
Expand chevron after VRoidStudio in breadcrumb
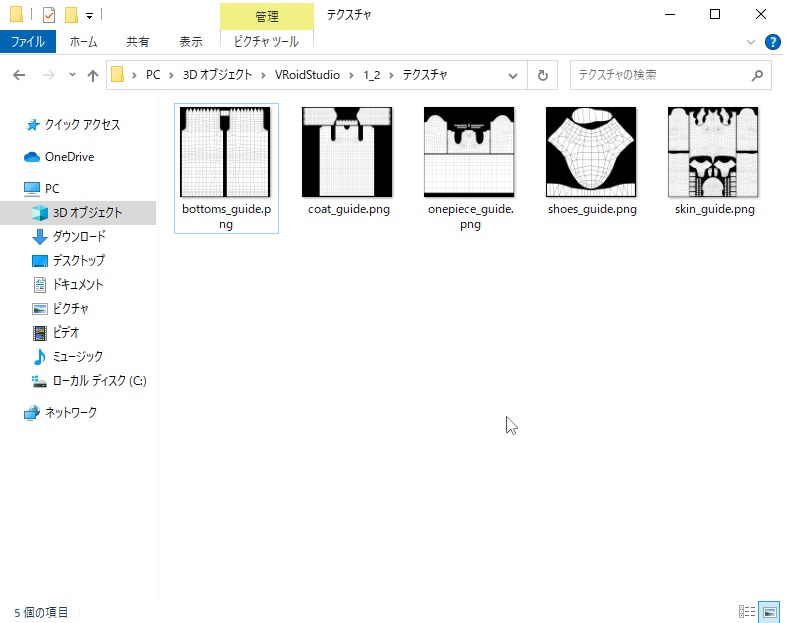pyautogui.click(x=351, y=76)
